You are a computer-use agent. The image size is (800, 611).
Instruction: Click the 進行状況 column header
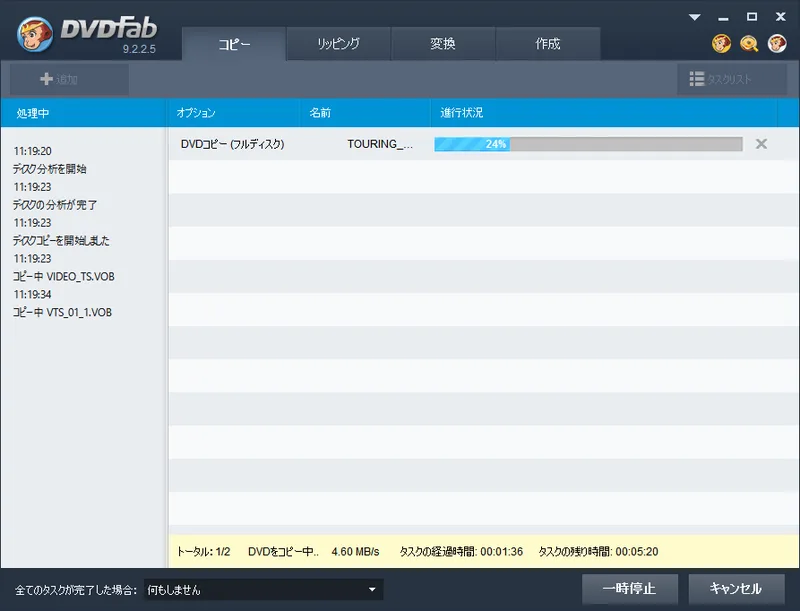click(x=462, y=113)
